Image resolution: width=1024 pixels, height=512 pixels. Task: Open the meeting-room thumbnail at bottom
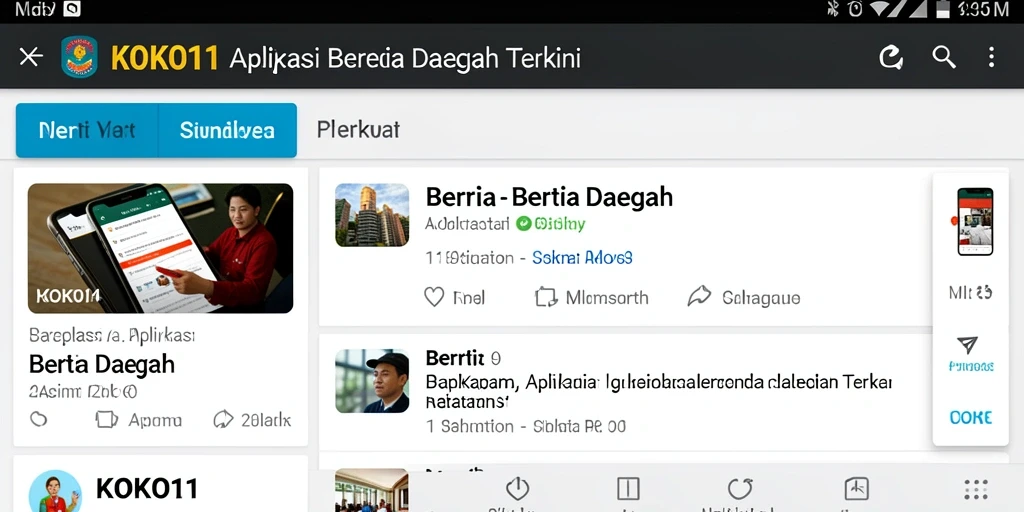[372, 490]
